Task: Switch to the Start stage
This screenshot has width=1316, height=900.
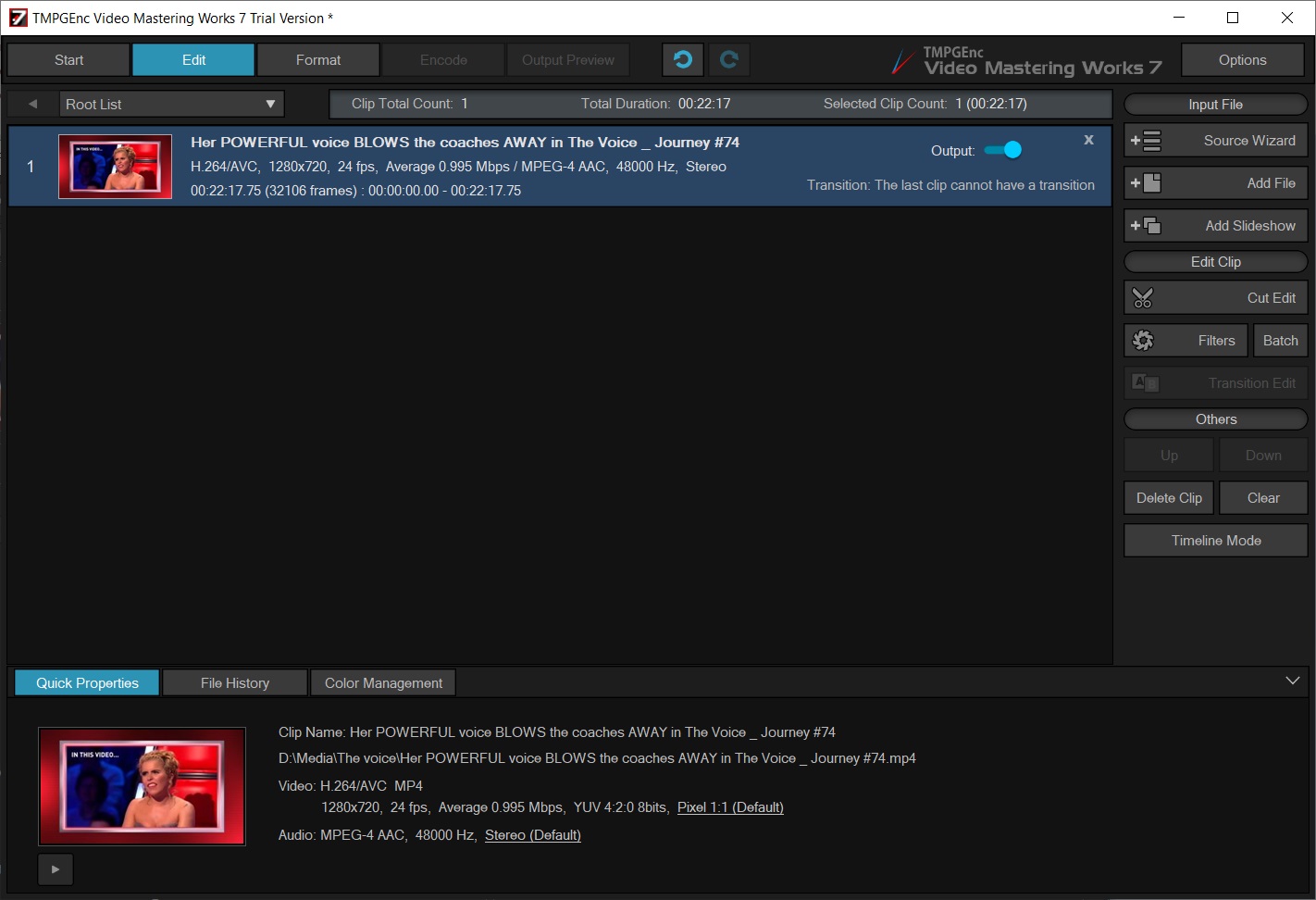Action: 68,60
